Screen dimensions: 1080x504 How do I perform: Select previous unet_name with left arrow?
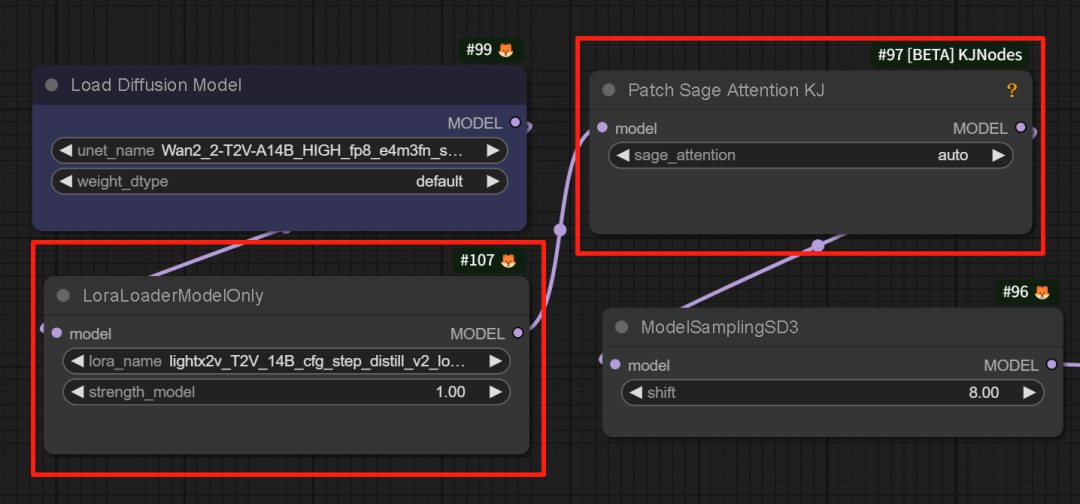pyautogui.click(x=67, y=151)
